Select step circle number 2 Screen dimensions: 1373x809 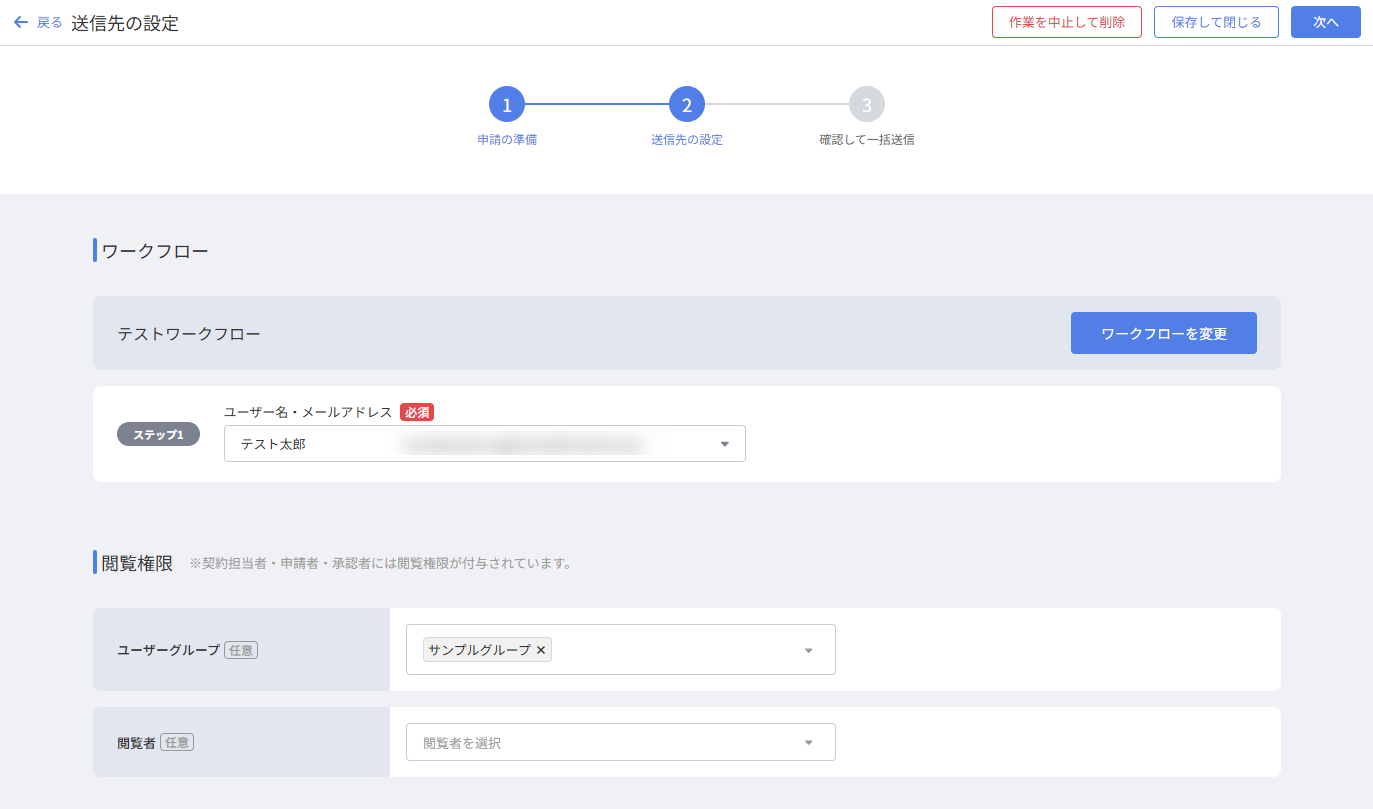[687, 104]
